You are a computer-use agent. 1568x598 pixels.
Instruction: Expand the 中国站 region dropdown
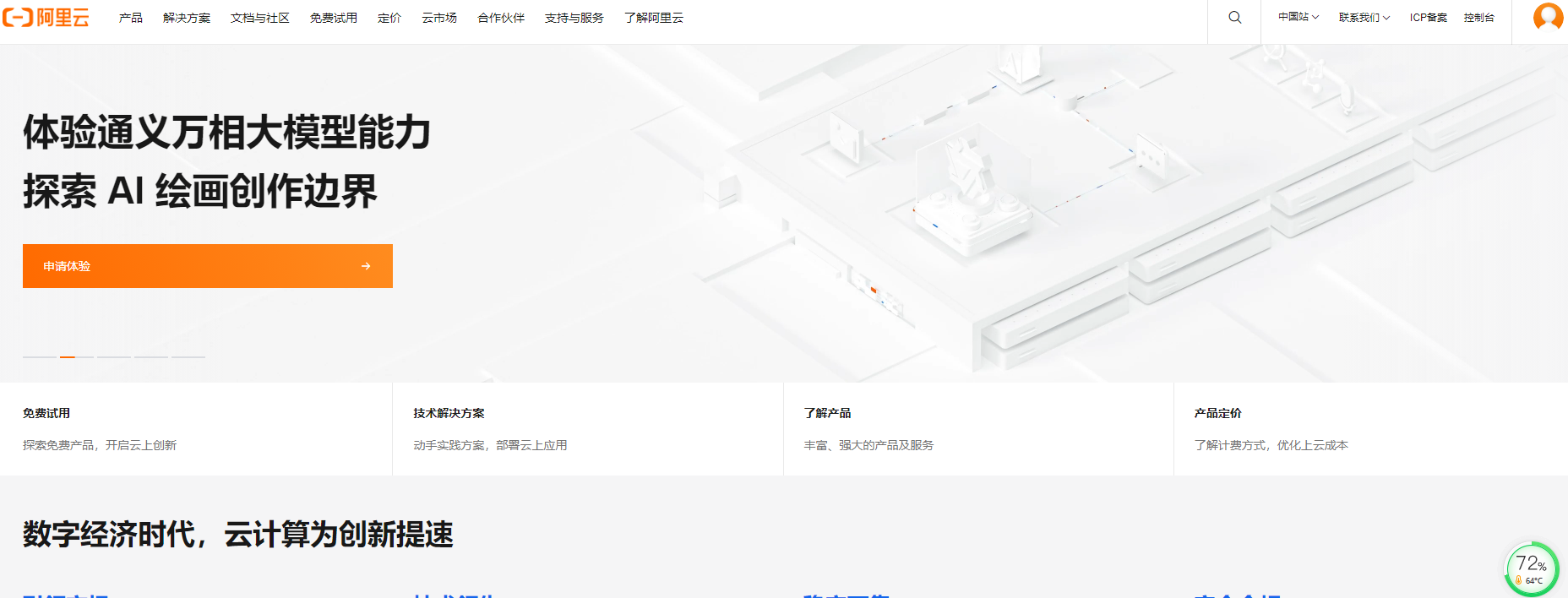[1298, 17]
